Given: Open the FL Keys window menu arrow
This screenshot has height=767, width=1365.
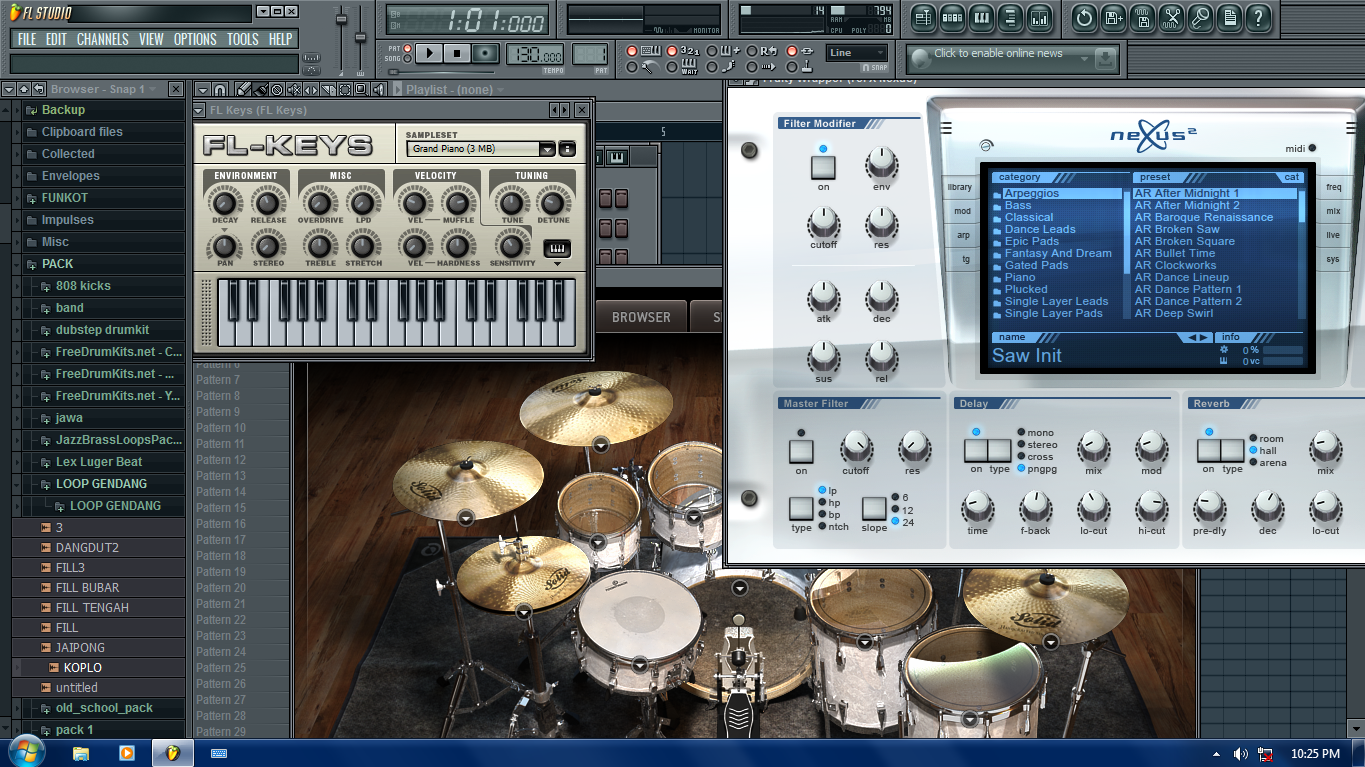Looking at the screenshot, I should click(201, 110).
